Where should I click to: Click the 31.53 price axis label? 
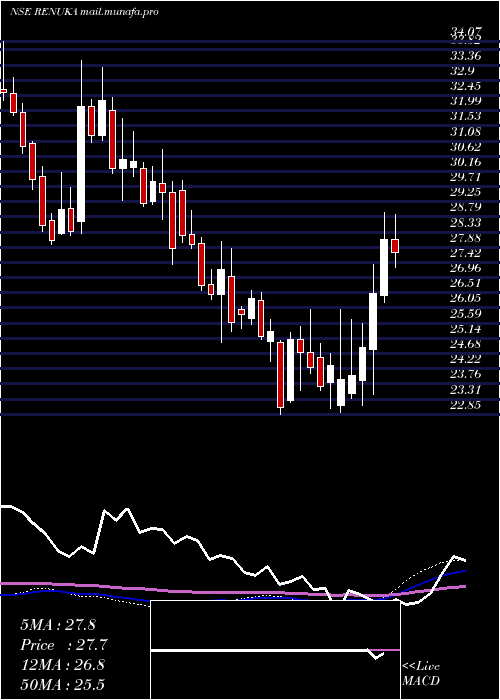pyautogui.click(x=466, y=117)
